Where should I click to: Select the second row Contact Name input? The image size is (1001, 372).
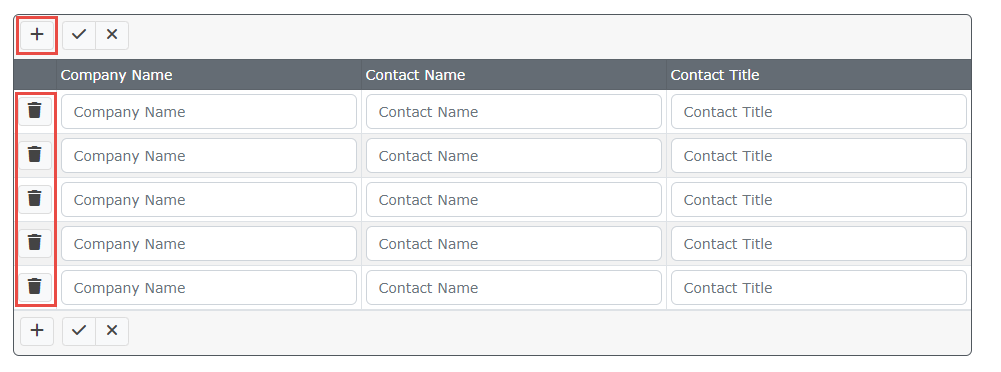(514, 156)
